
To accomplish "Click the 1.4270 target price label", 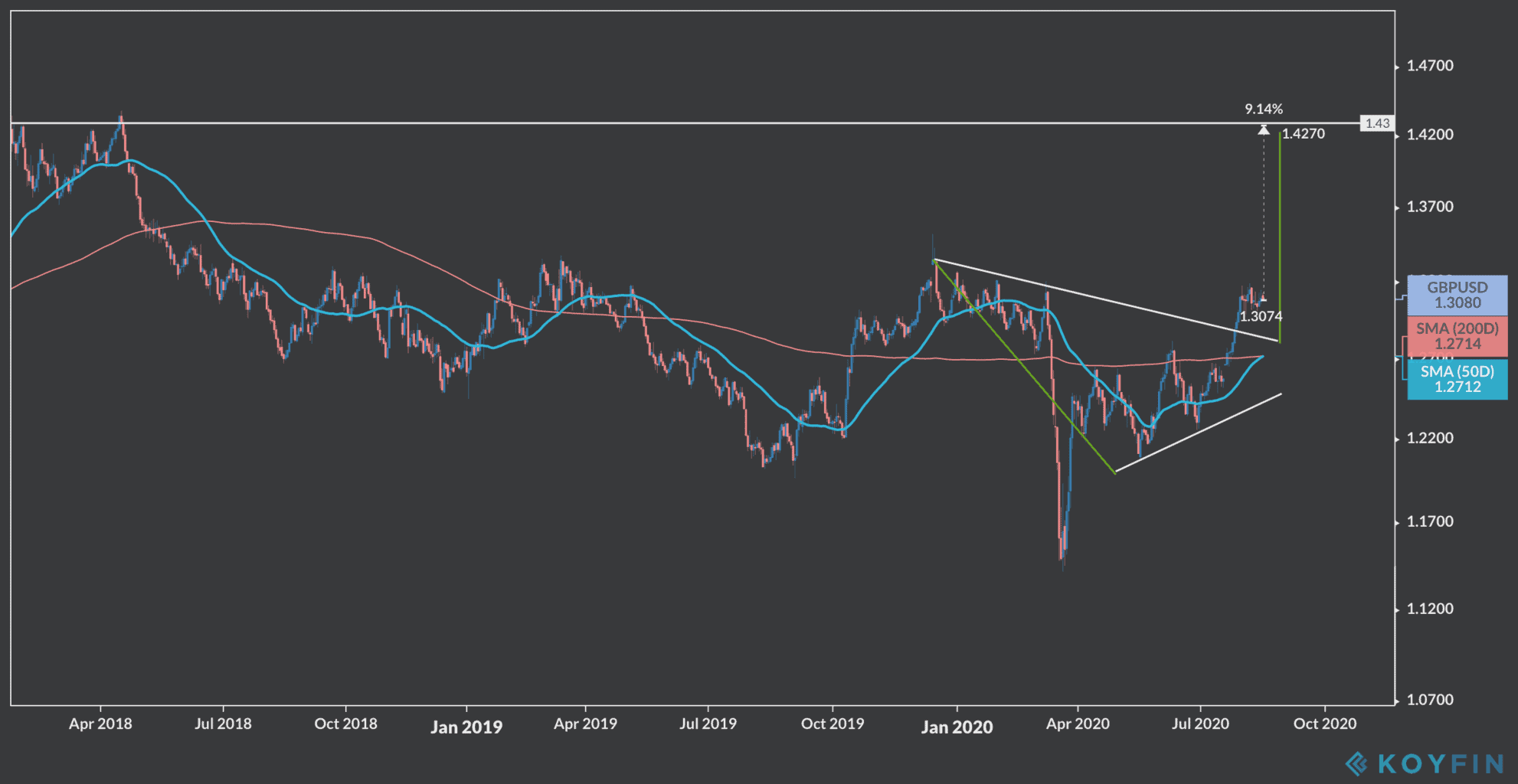I will point(1304,134).
